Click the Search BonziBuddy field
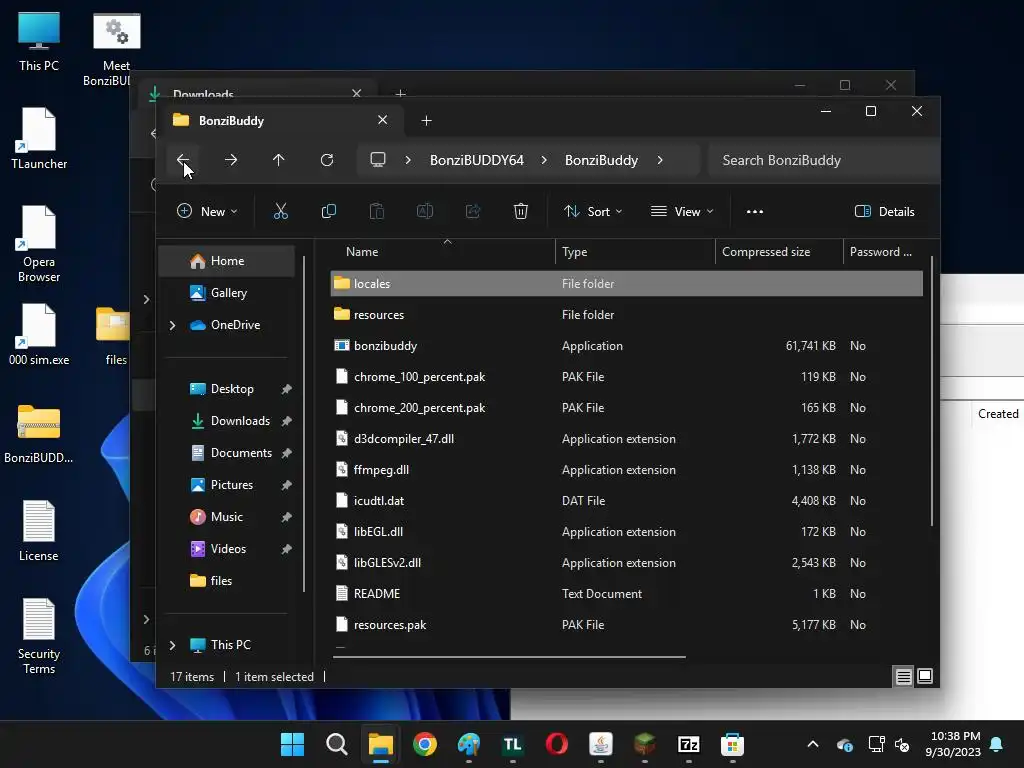Viewport: 1024px width, 768px height. click(x=823, y=160)
